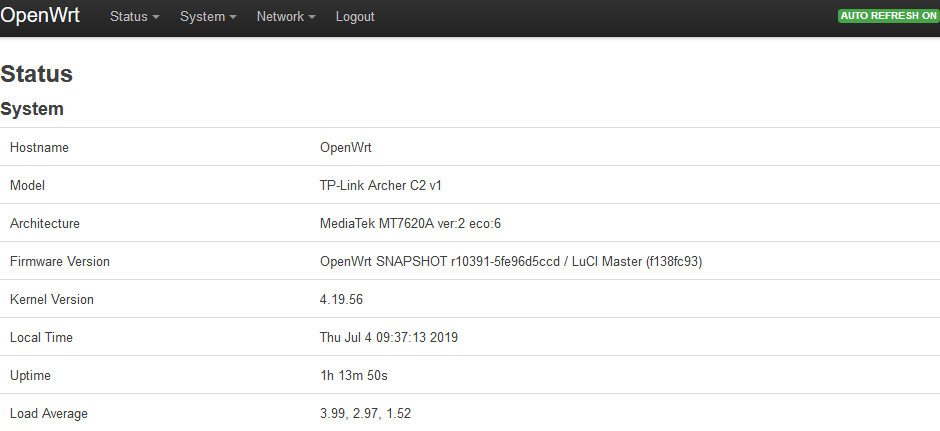Click the caret arrow beside Status
Screen dimensions: 940x431
pos(156,17)
